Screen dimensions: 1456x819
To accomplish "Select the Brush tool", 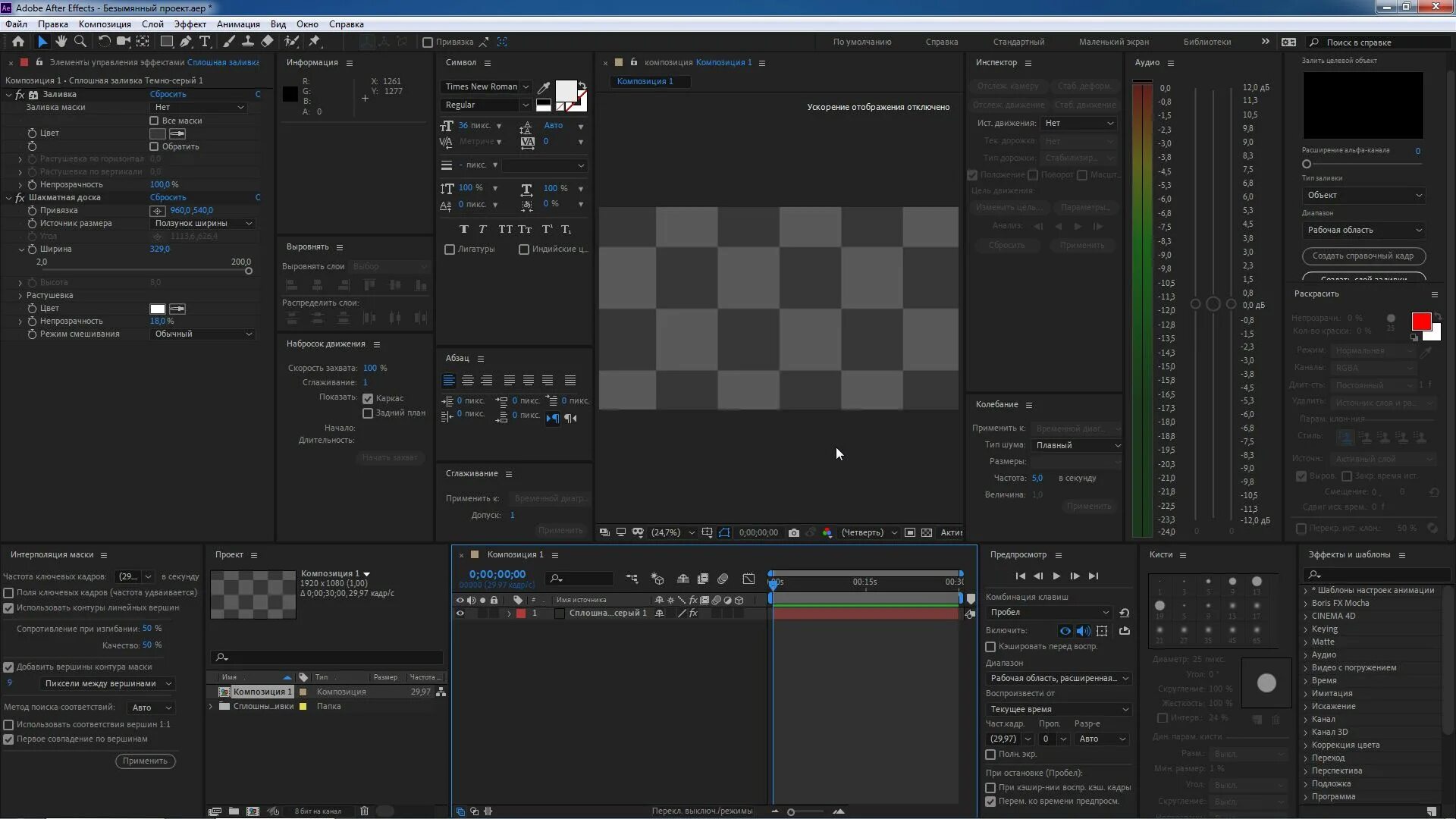I will 229,42.
